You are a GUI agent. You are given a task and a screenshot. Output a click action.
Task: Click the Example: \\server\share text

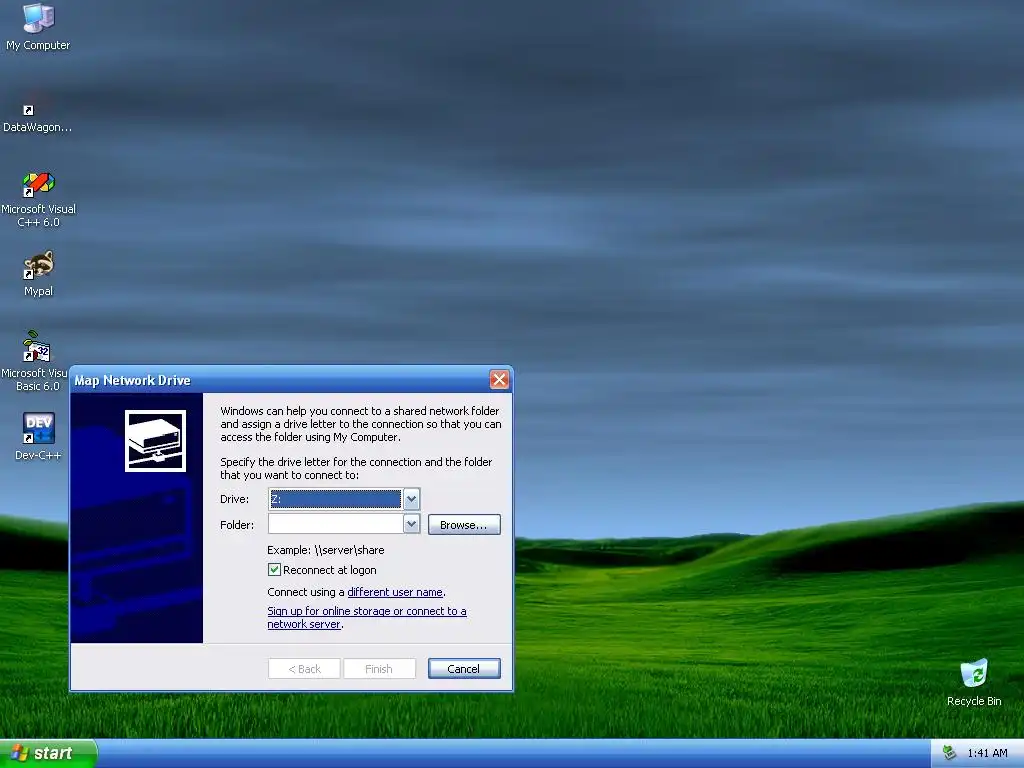(x=325, y=550)
